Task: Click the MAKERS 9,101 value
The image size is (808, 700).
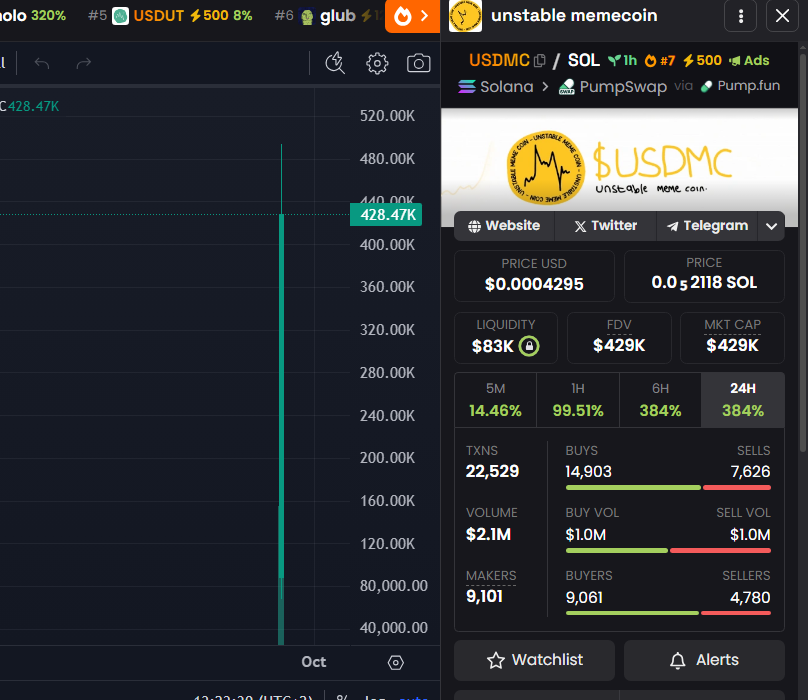Action: tap(484, 597)
